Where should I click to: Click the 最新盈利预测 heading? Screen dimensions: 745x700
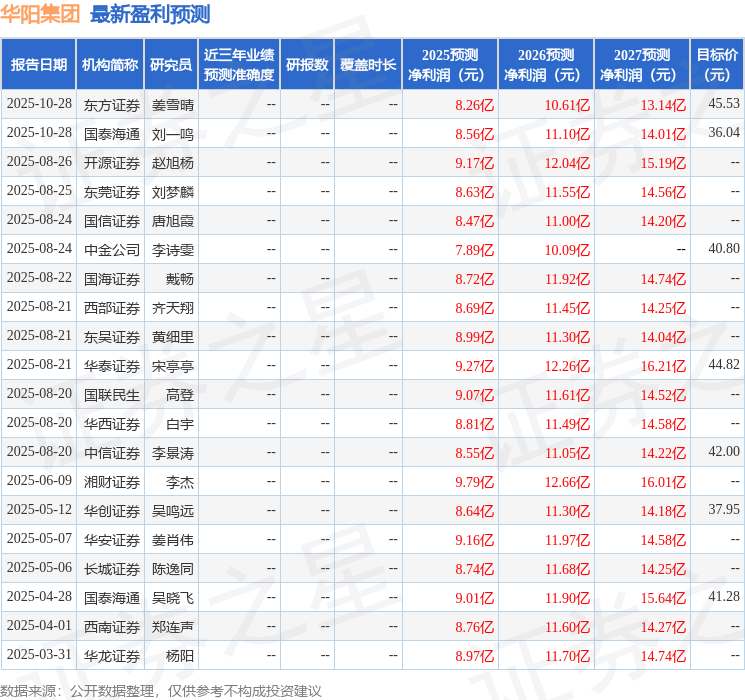point(150,14)
